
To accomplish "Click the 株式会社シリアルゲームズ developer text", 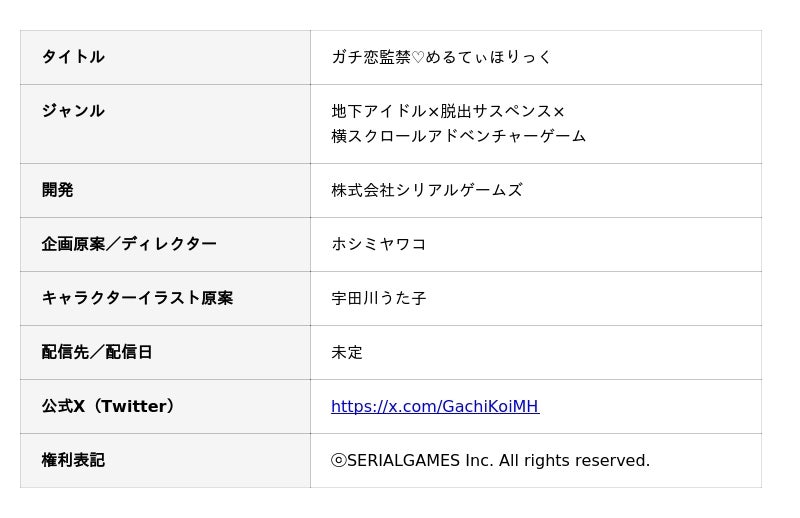I will click(x=427, y=190).
